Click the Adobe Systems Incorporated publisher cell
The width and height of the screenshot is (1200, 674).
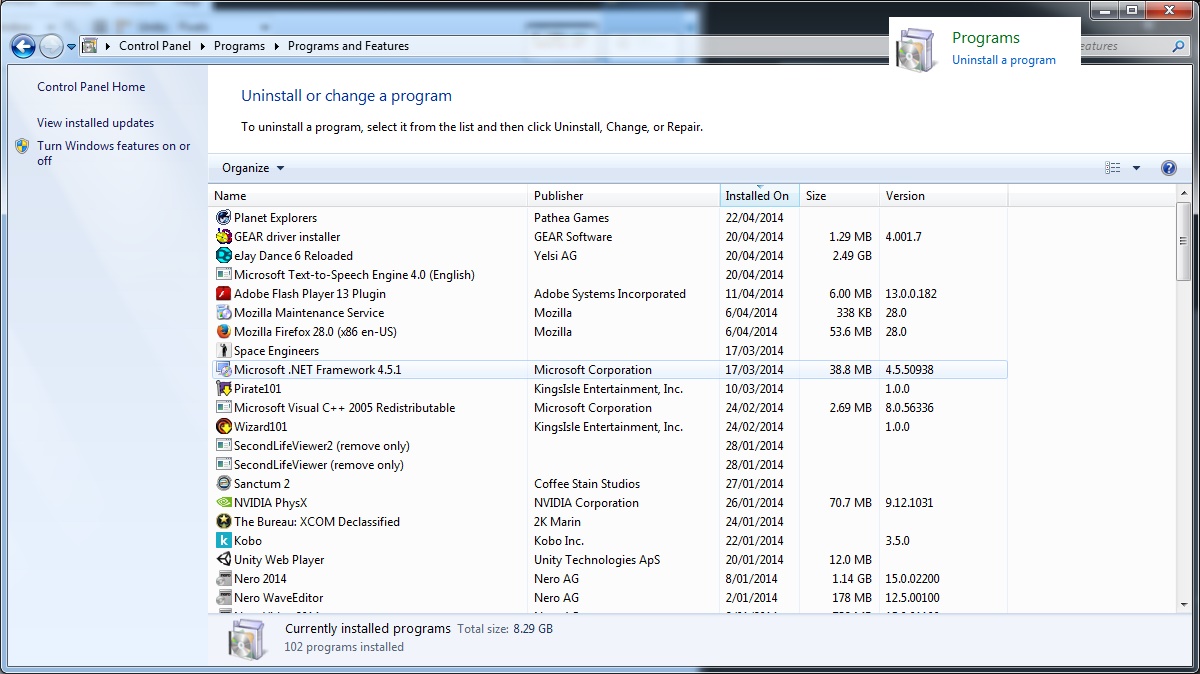tap(610, 294)
